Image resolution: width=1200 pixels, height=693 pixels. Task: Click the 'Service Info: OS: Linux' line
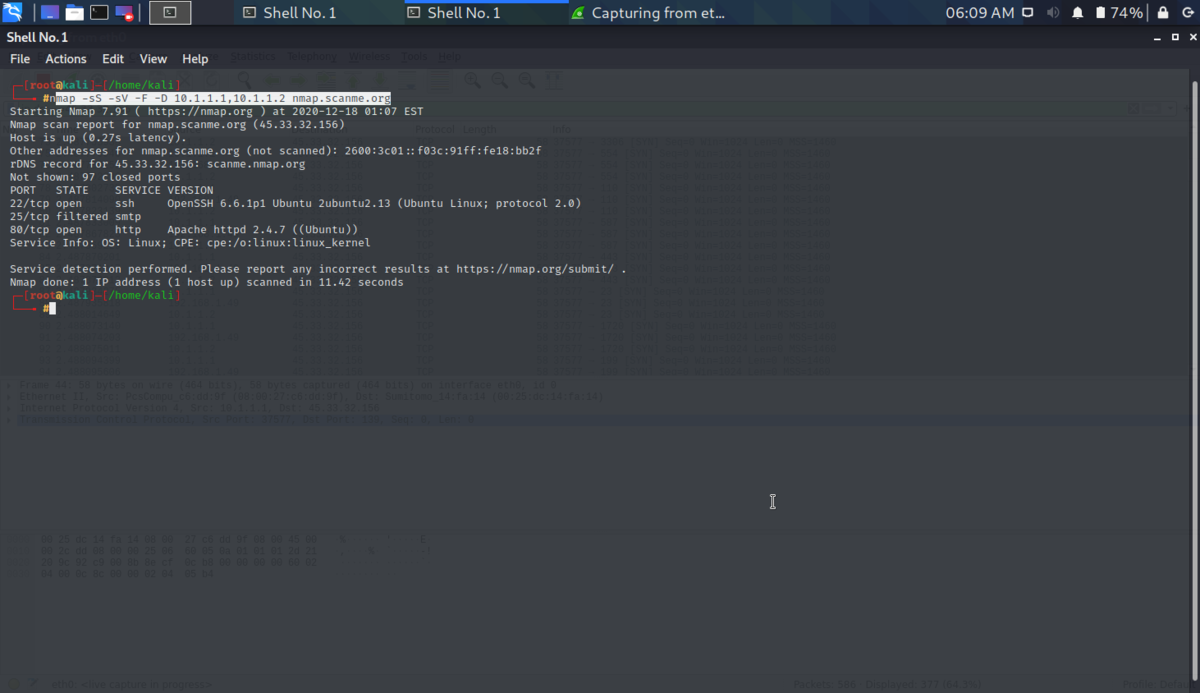190,242
